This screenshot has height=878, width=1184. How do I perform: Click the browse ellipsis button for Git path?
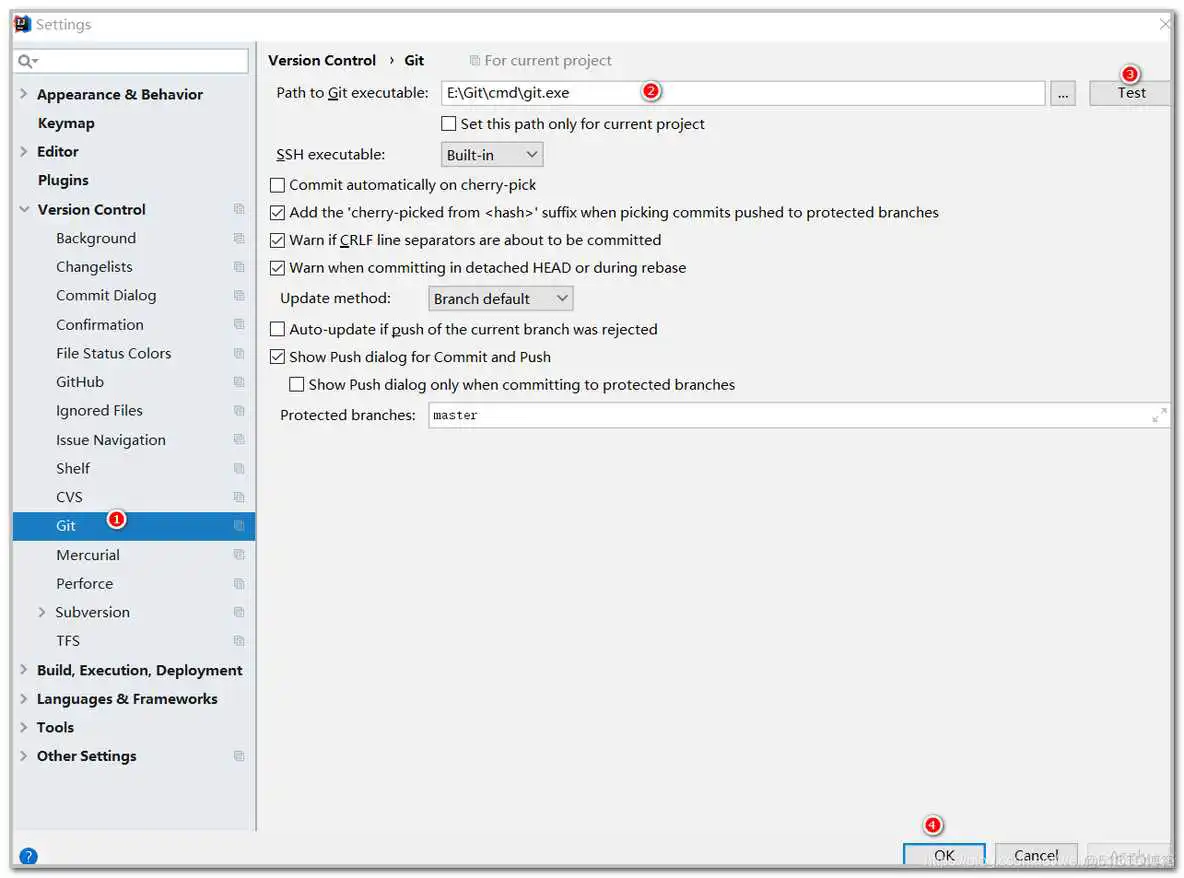(1062, 93)
